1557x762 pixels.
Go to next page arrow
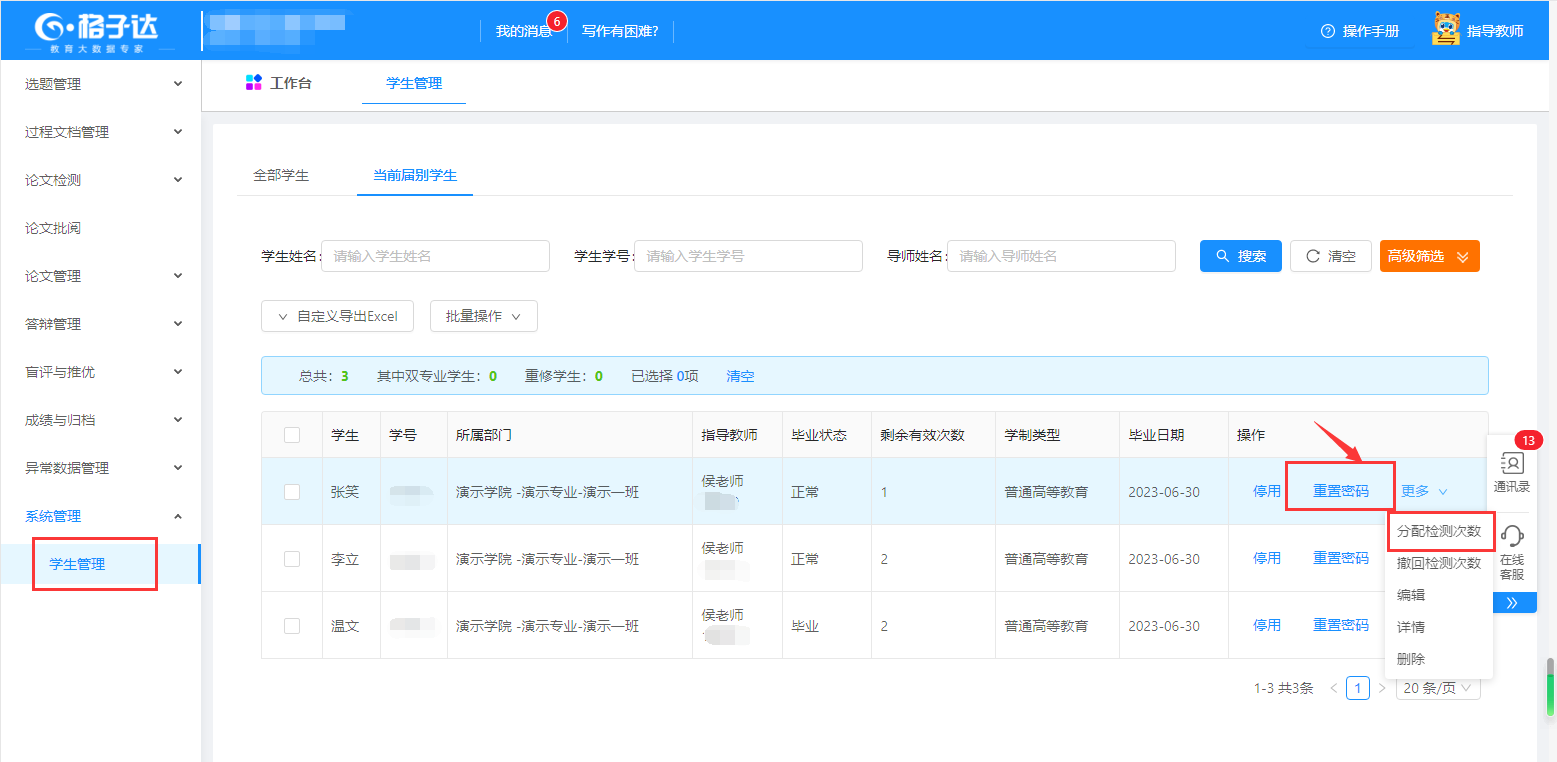(x=1382, y=688)
